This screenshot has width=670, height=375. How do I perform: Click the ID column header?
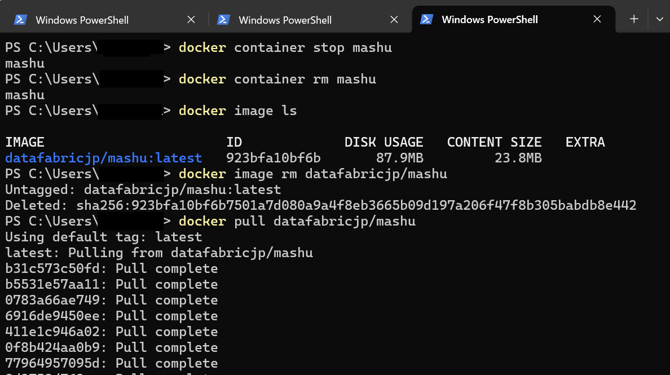click(234, 142)
